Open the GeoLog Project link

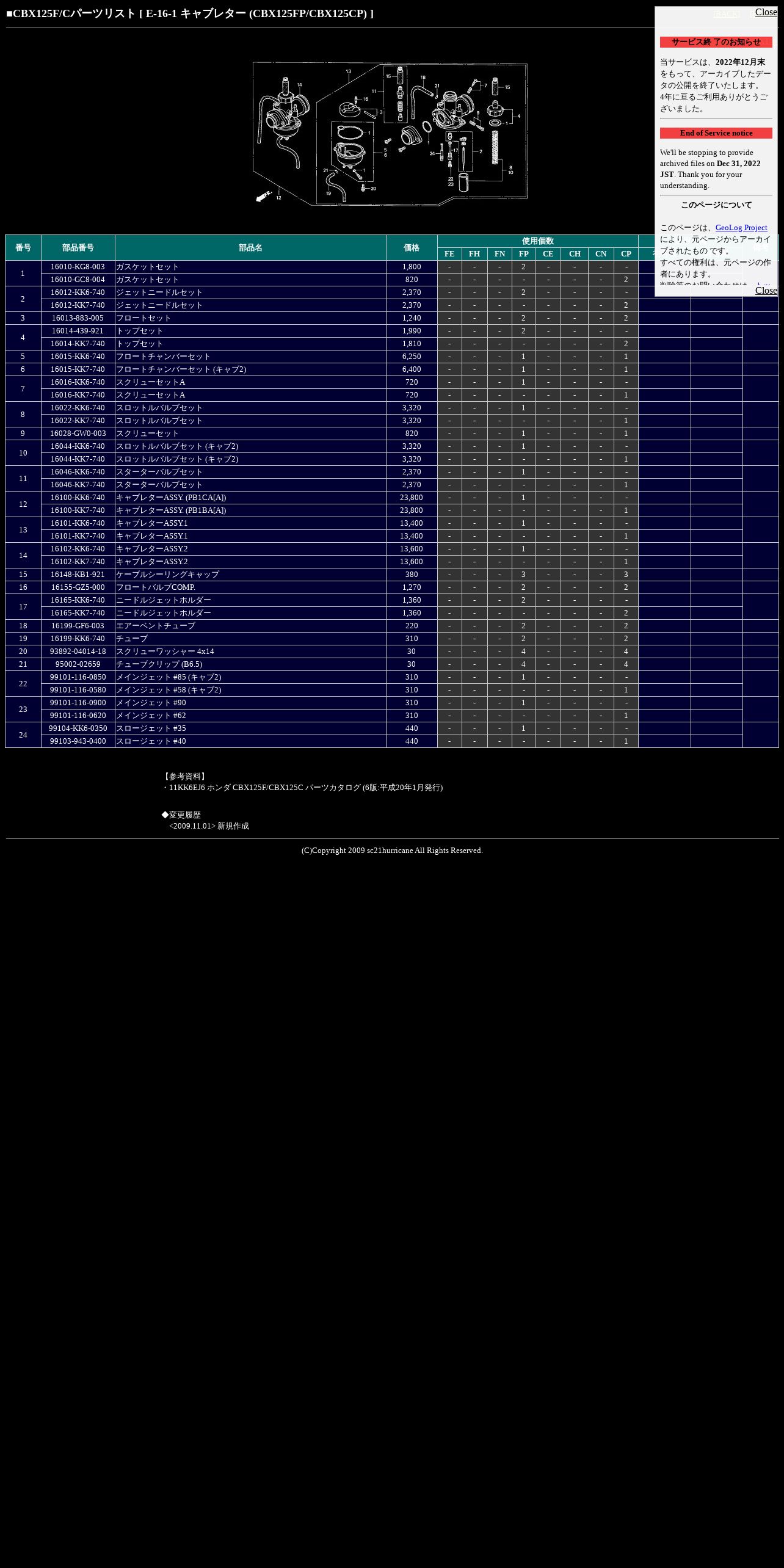click(x=741, y=228)
